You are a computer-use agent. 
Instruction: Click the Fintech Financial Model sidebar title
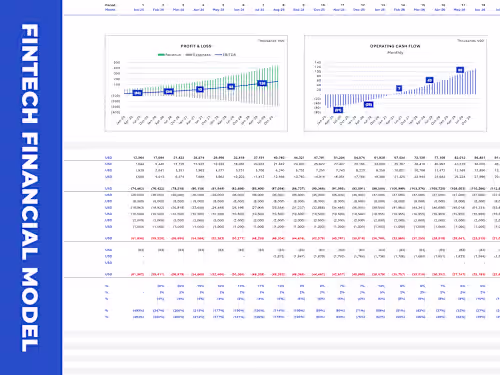coord(30,188)
